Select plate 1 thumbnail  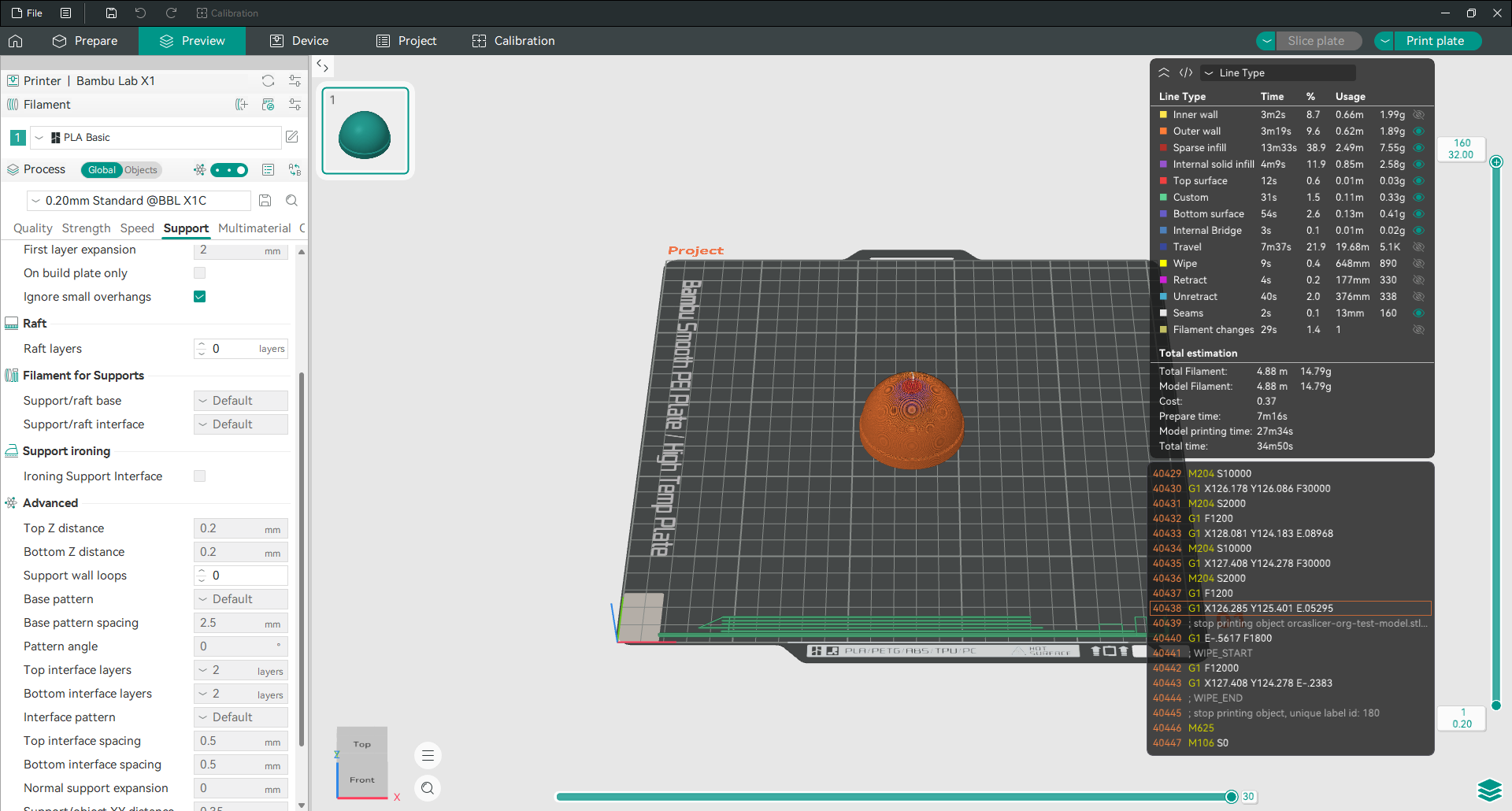point(365,130)
